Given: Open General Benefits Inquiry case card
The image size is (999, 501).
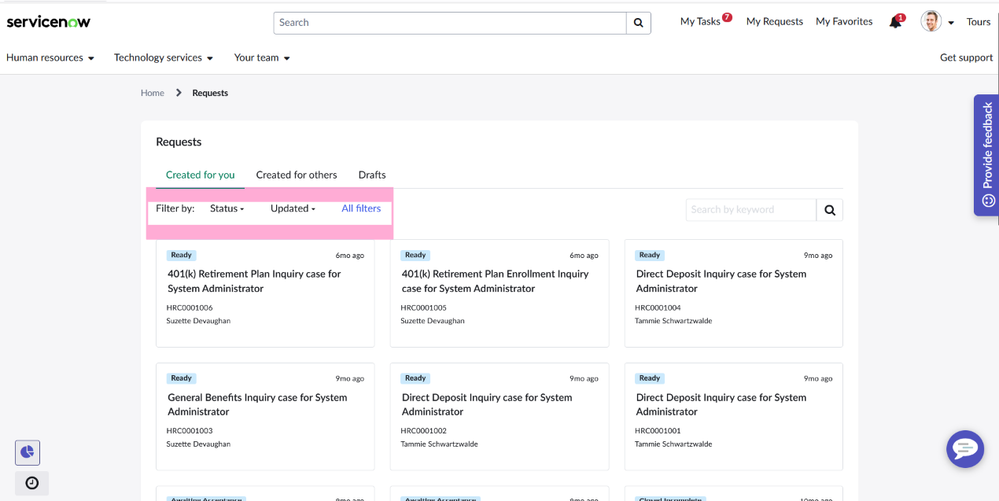Looking at the screenshot, I should (x=265, y=417).
